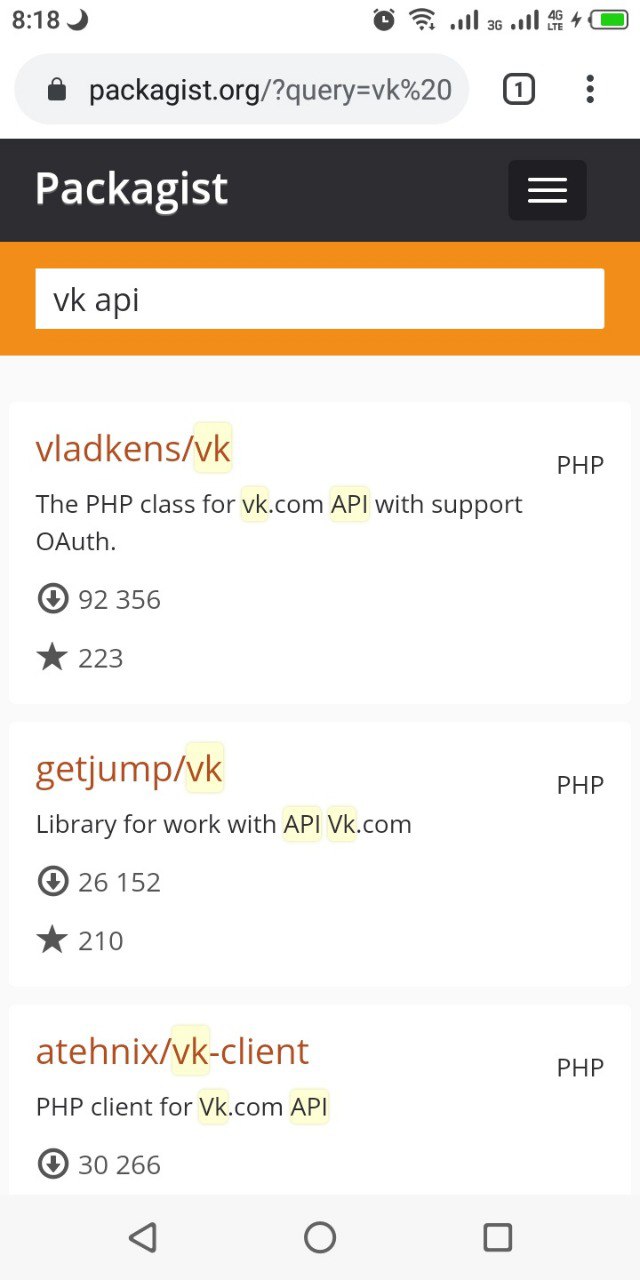The height and width of the screenshot is (1280, 640).
Task: Tap the lock icon in address bar
Action: tap(57, 91)
